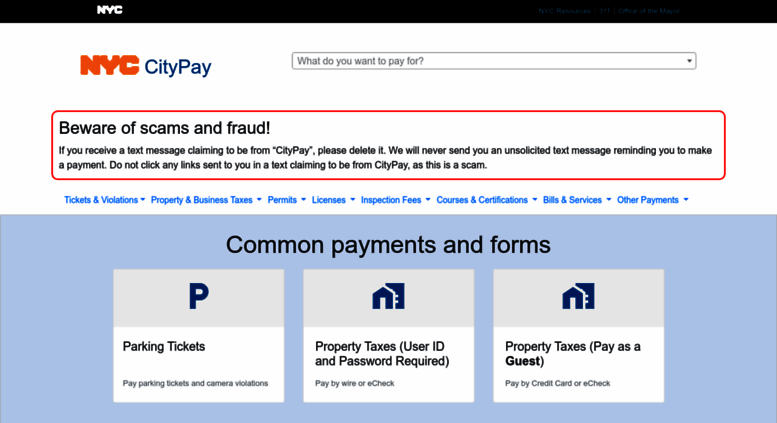Click the house icon above Property Taxes (Pay as a Guest)
The image size is (777, 423).
578,296
